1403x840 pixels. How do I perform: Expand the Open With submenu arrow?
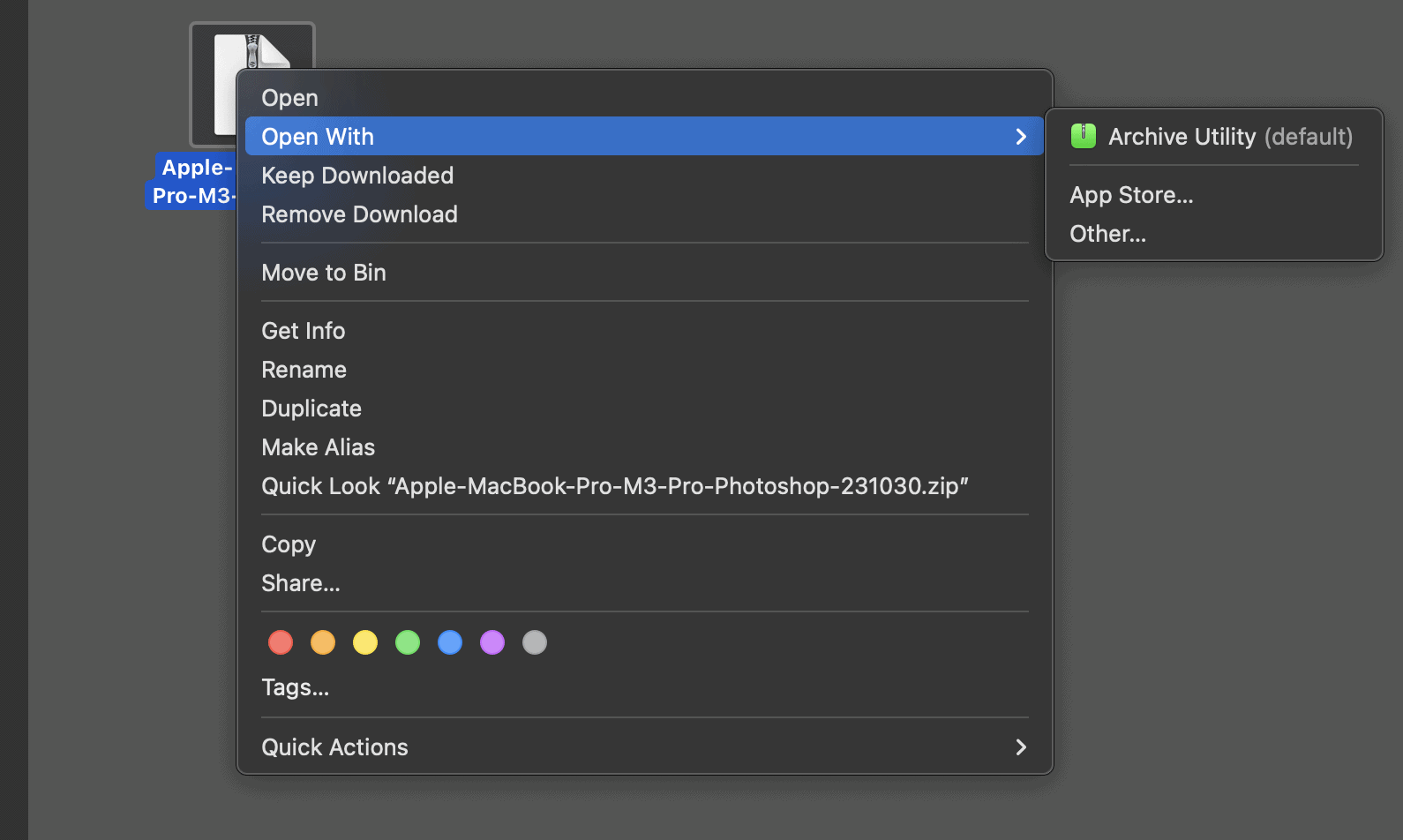[x=1021, y=137]
